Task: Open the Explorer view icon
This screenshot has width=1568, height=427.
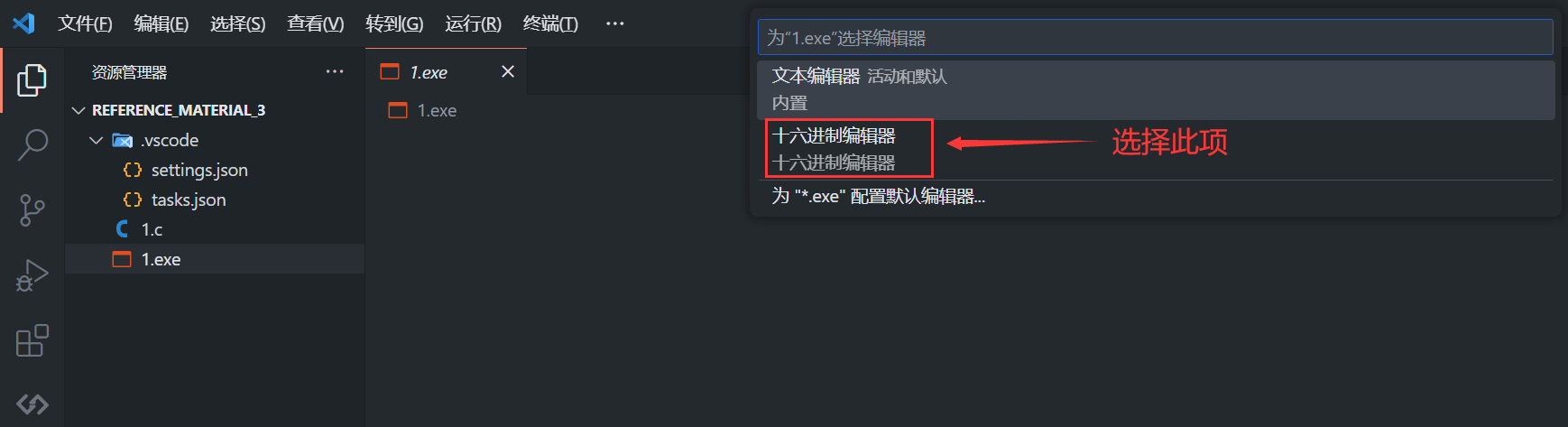Action: pos(32,80)
